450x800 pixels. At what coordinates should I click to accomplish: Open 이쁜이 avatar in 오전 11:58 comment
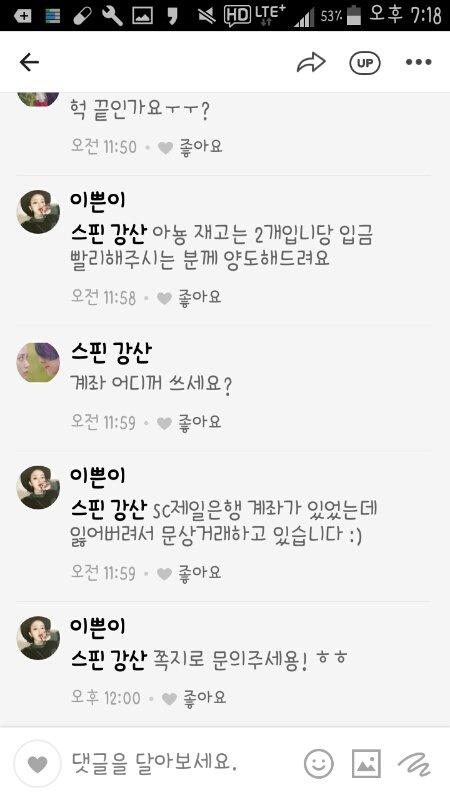(38, 212)
